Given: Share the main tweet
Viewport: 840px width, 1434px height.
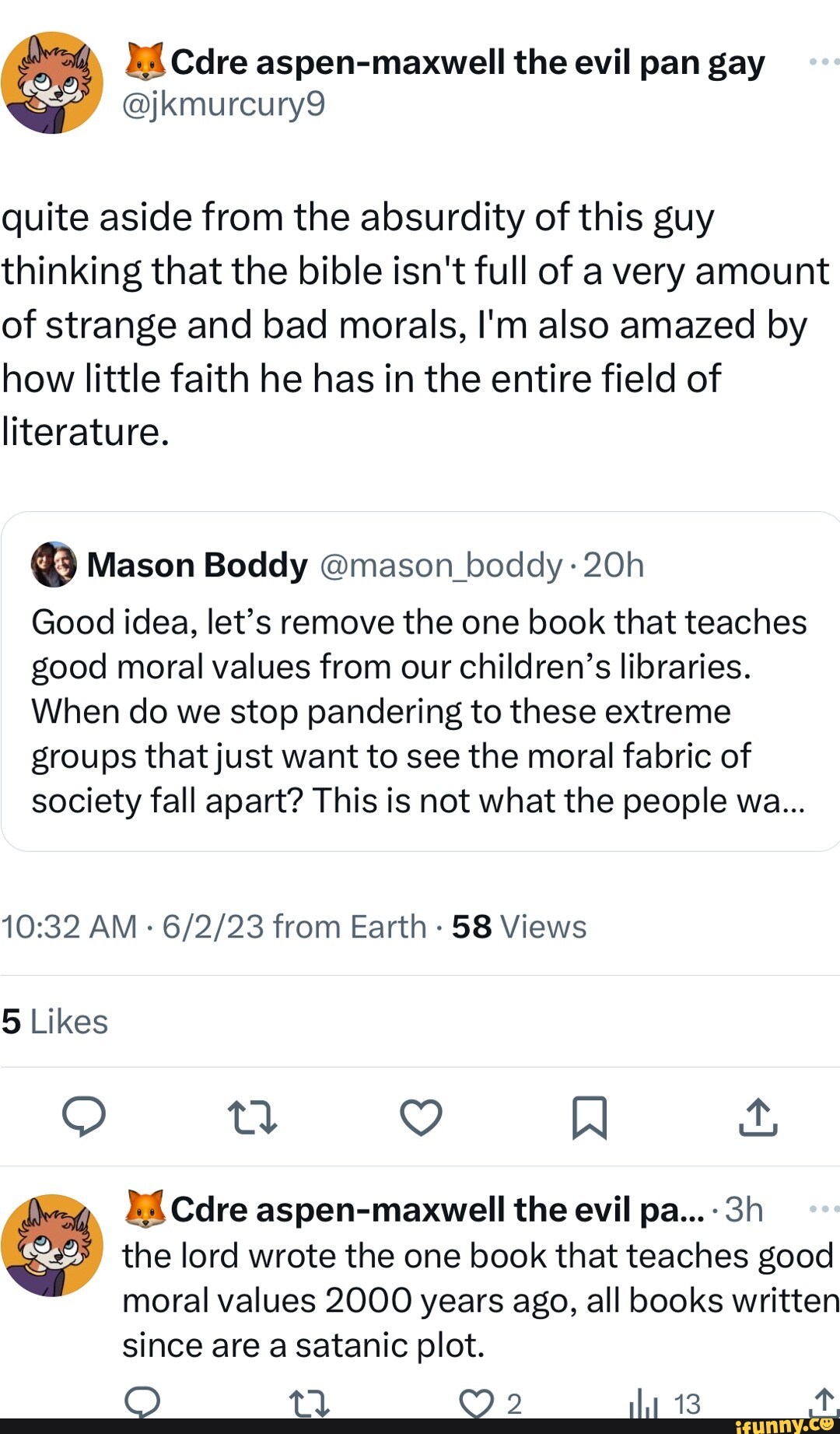Looking at the screenshot, I should 758,1117.
